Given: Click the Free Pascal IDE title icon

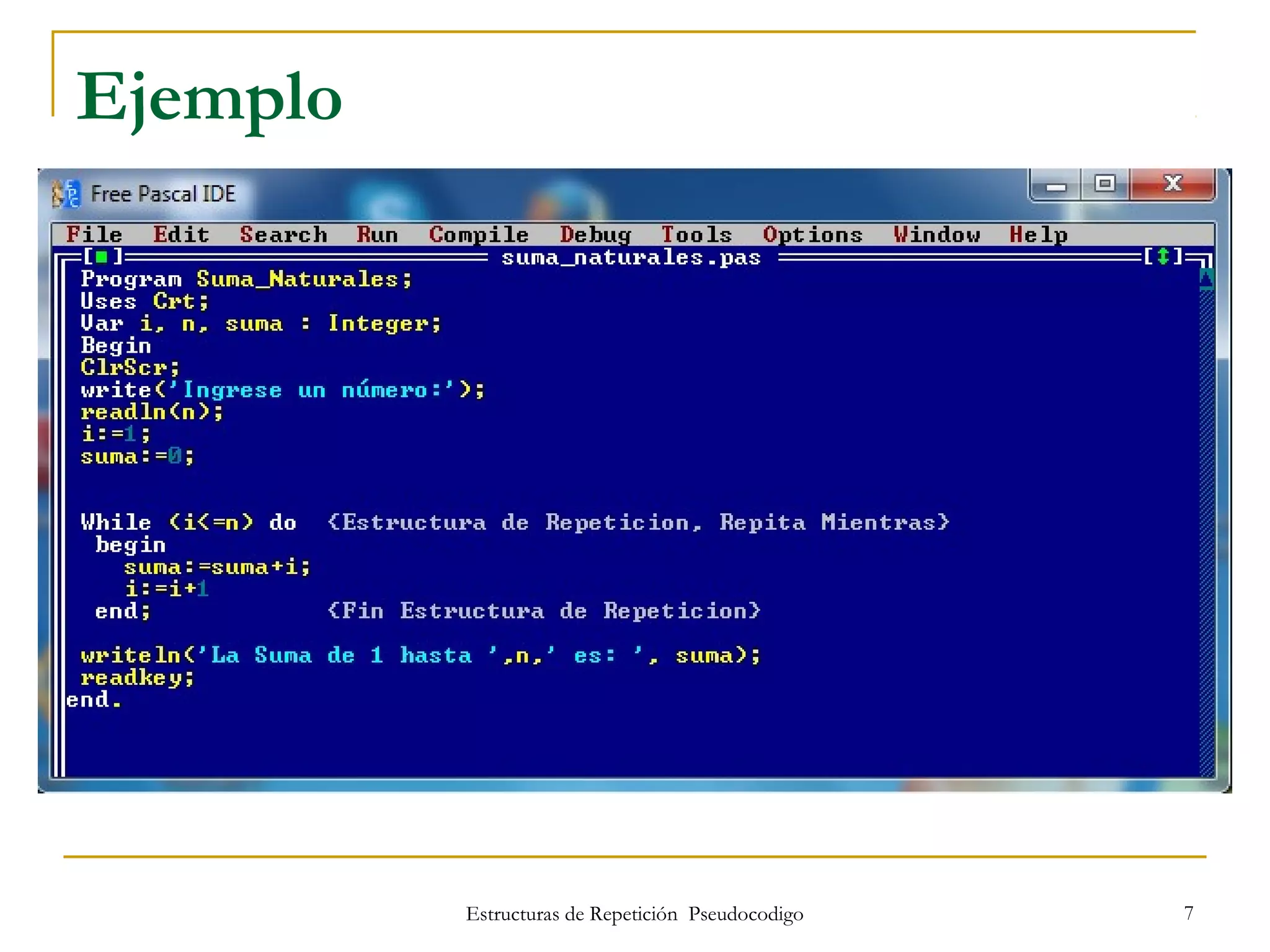Looking at the screenshot, I should (66, 194).
